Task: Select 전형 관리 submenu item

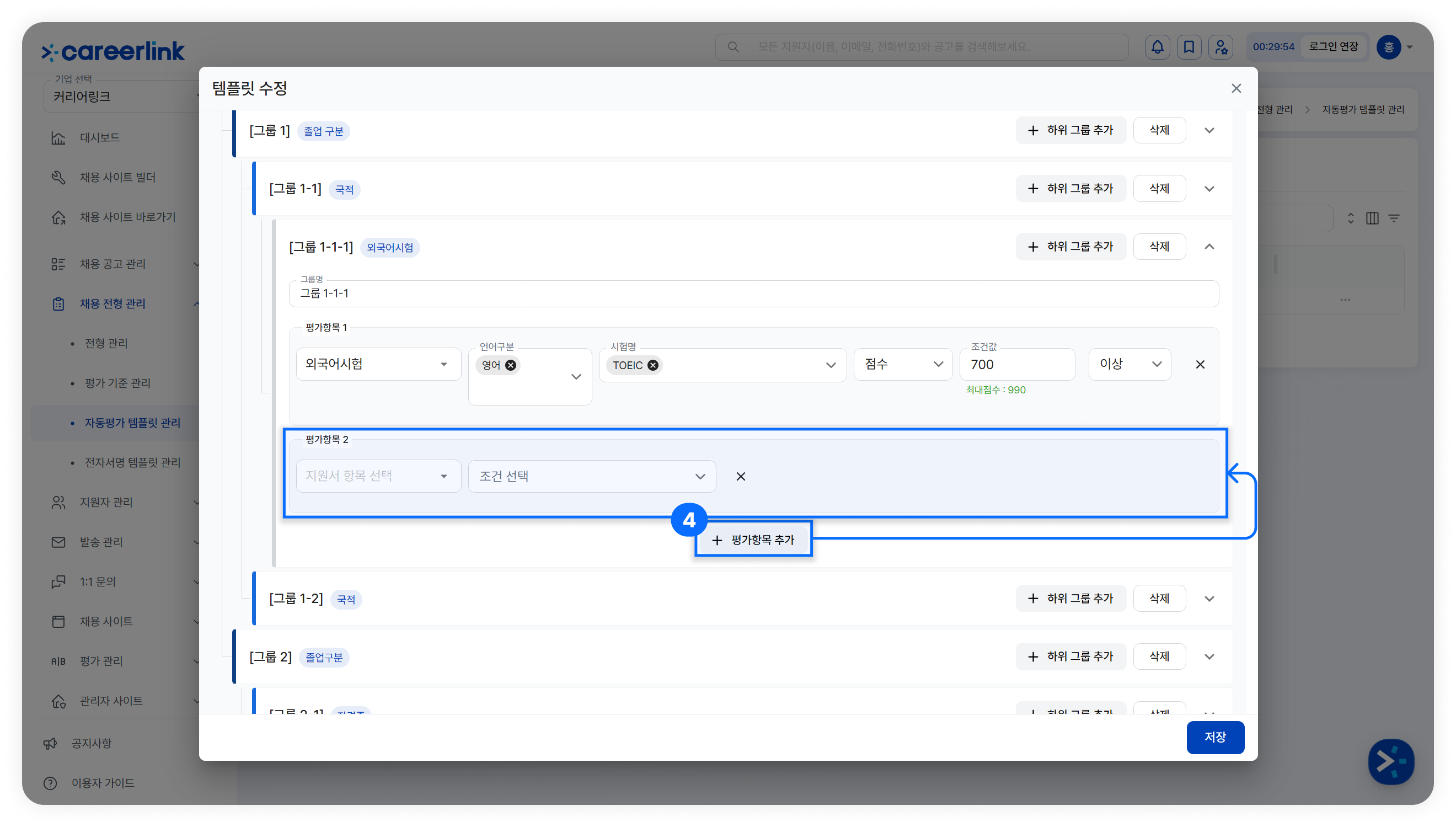Action: click(106, 344)
